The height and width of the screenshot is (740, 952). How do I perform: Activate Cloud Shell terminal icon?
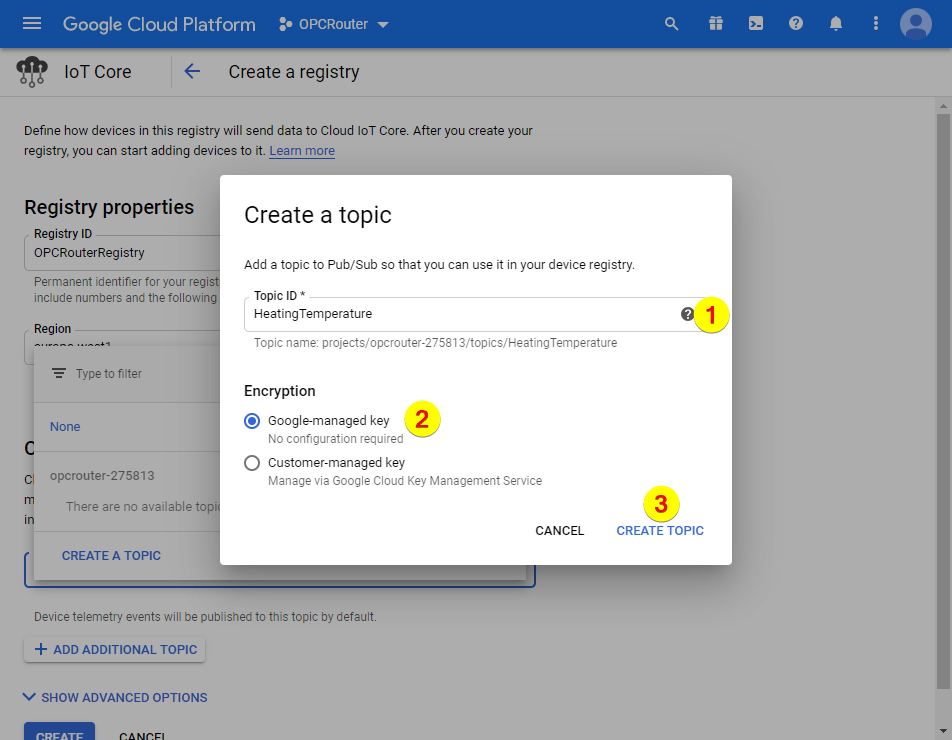tap(756, 24)
